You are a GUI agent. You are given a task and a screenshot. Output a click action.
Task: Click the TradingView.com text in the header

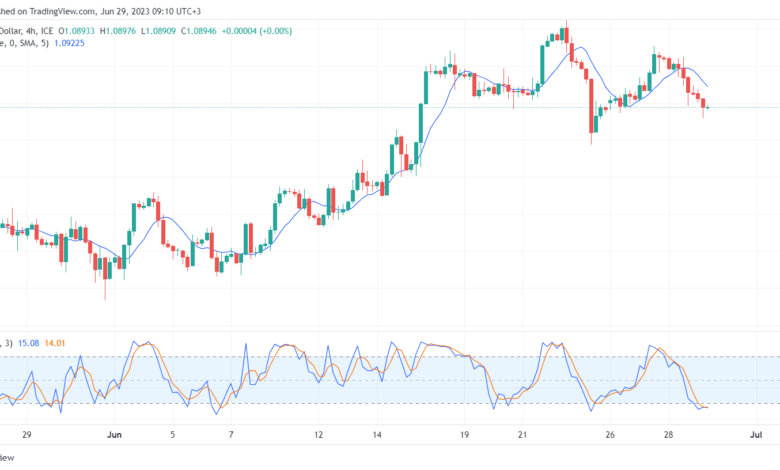coord(62,11)
